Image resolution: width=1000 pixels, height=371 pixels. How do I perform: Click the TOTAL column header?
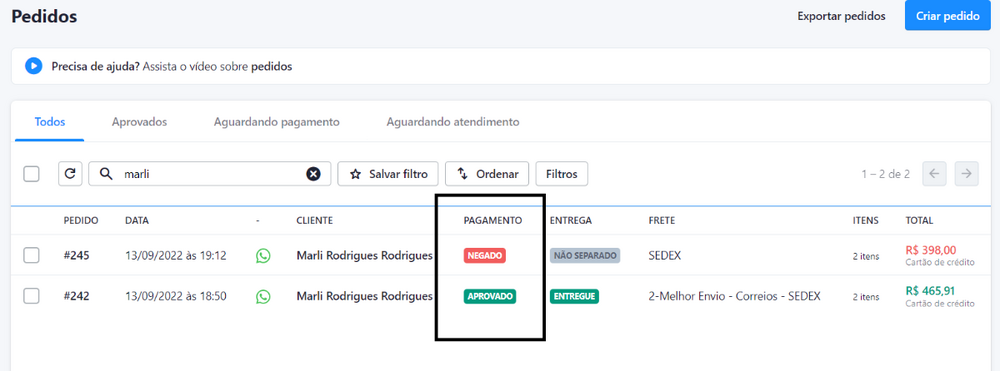pyautogui.click(x=919, y=221)
